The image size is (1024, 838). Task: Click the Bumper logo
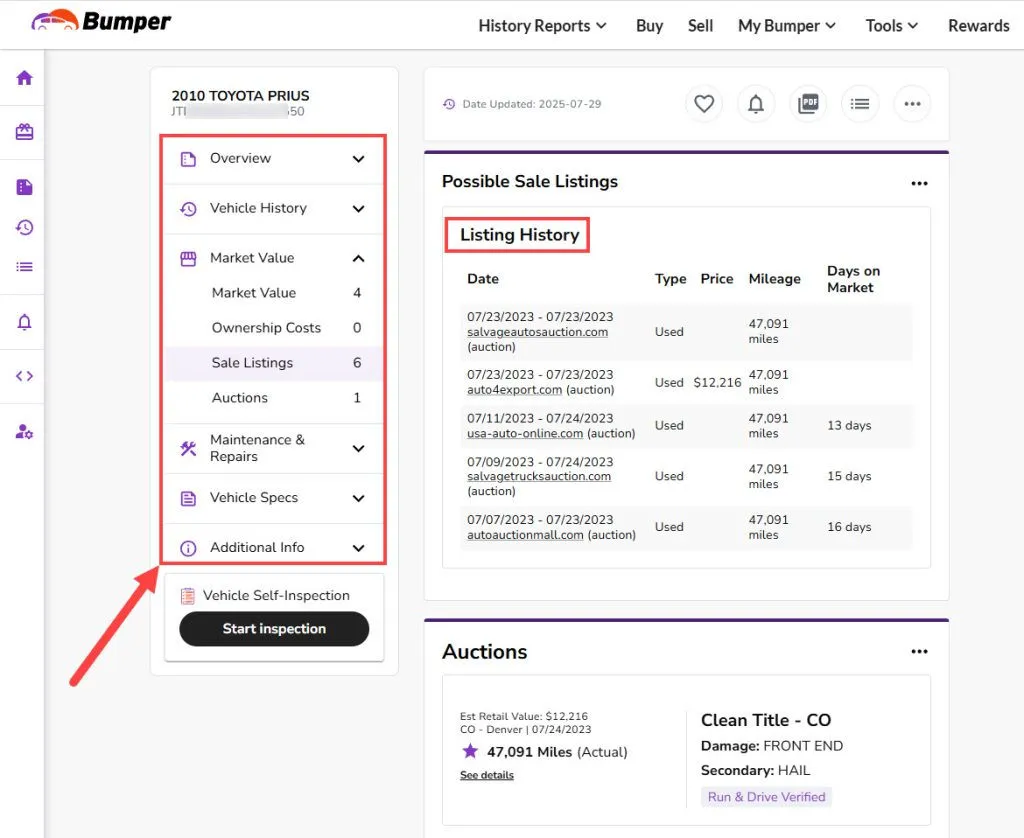(x=101, y=22)
